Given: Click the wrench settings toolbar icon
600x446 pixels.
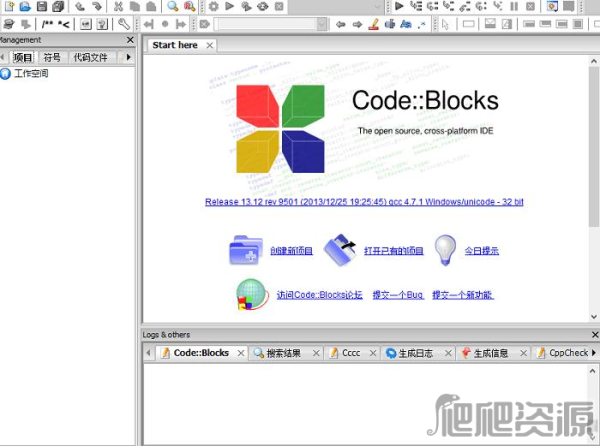Looking at the screenshot, I should (x=124, y=24).
